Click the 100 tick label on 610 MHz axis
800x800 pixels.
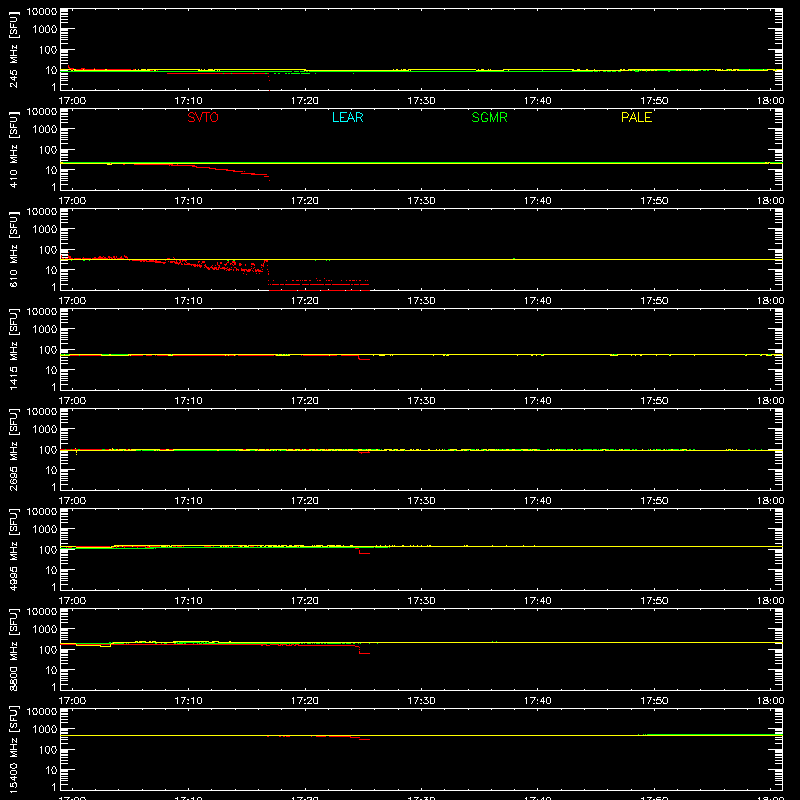pos(48,250)
